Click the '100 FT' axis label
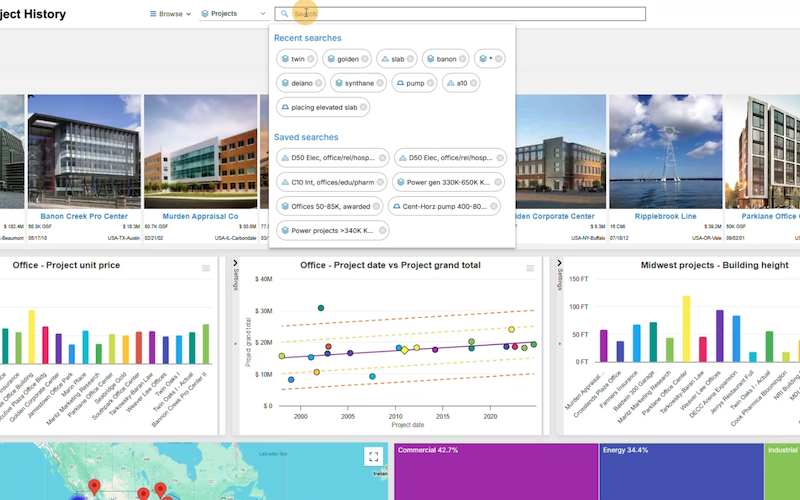This screenshot has height=500, width=800. pyautogui.click(x=579, y=307)
